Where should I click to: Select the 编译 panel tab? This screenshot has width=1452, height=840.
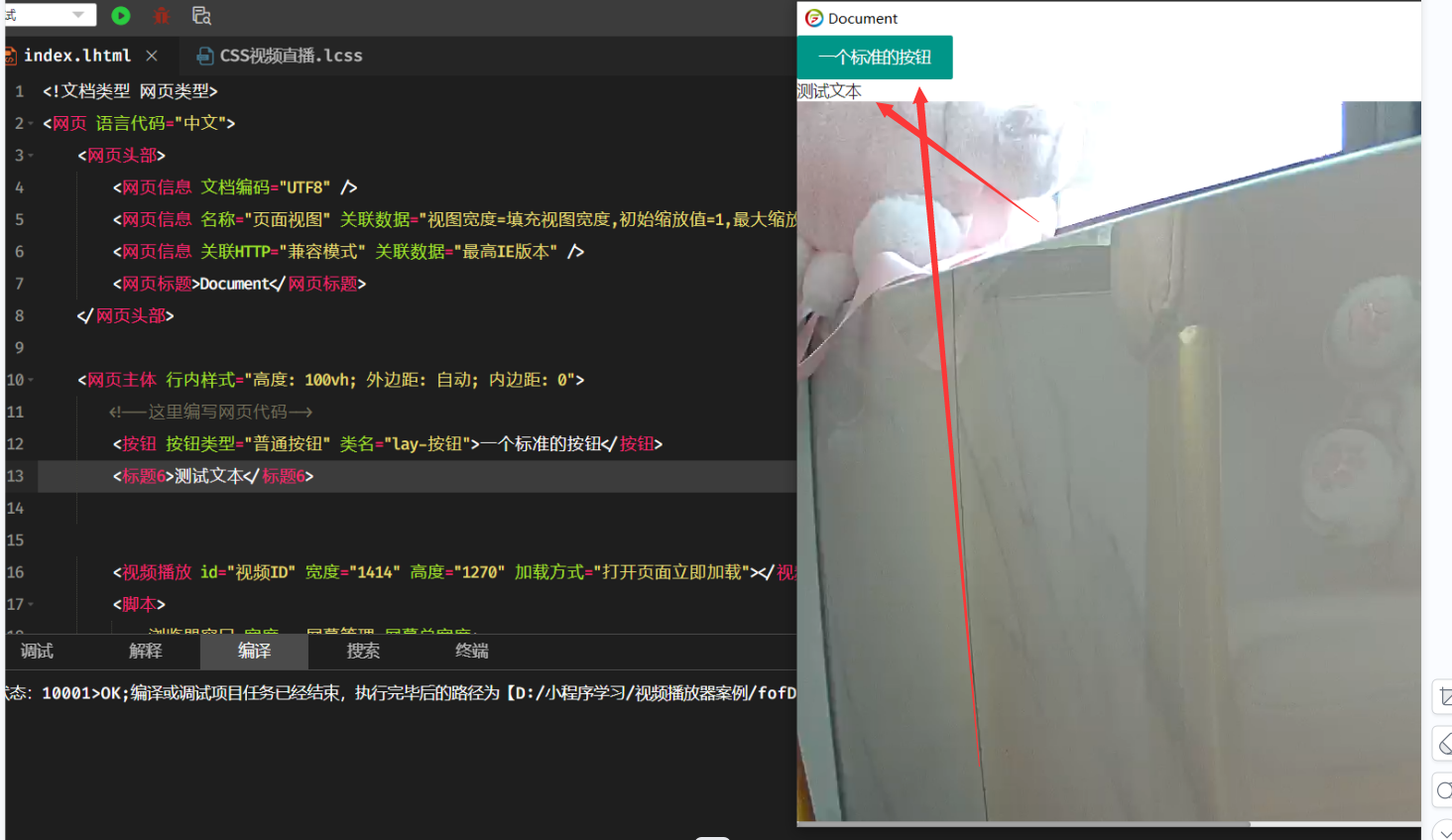[x=254, y=651]
